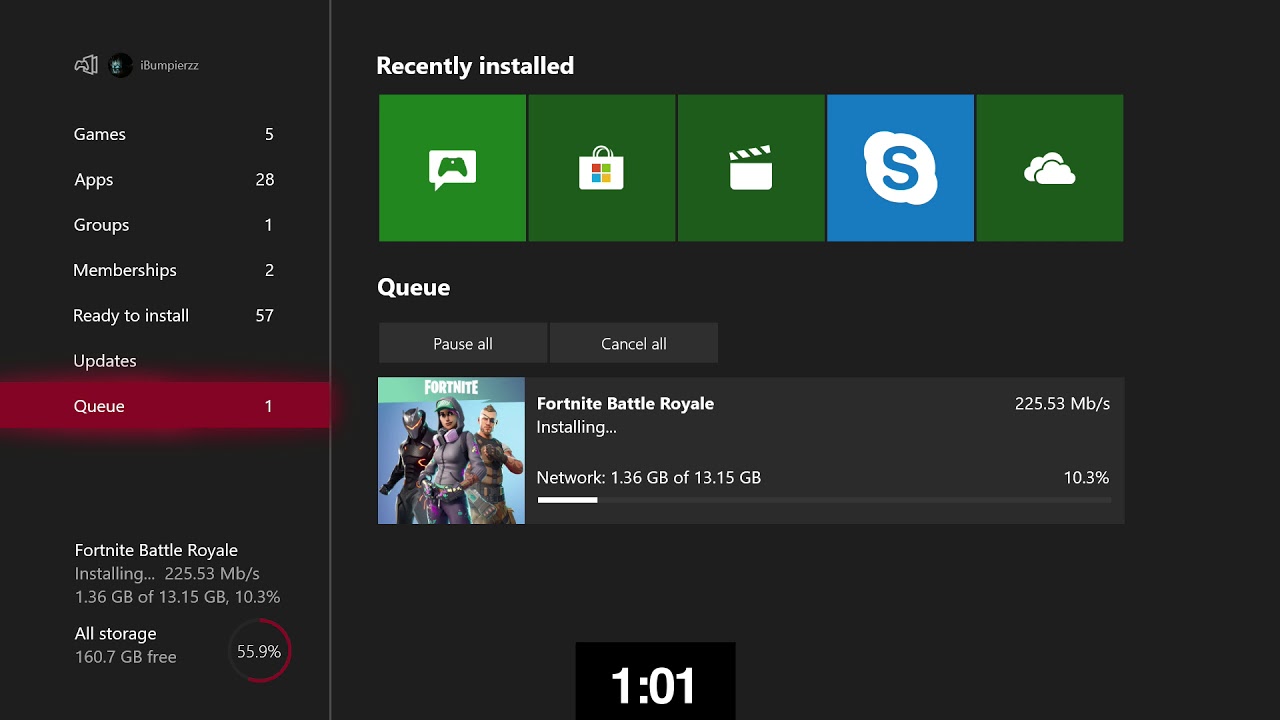Click the 'All storage' label

click(115, 633)
